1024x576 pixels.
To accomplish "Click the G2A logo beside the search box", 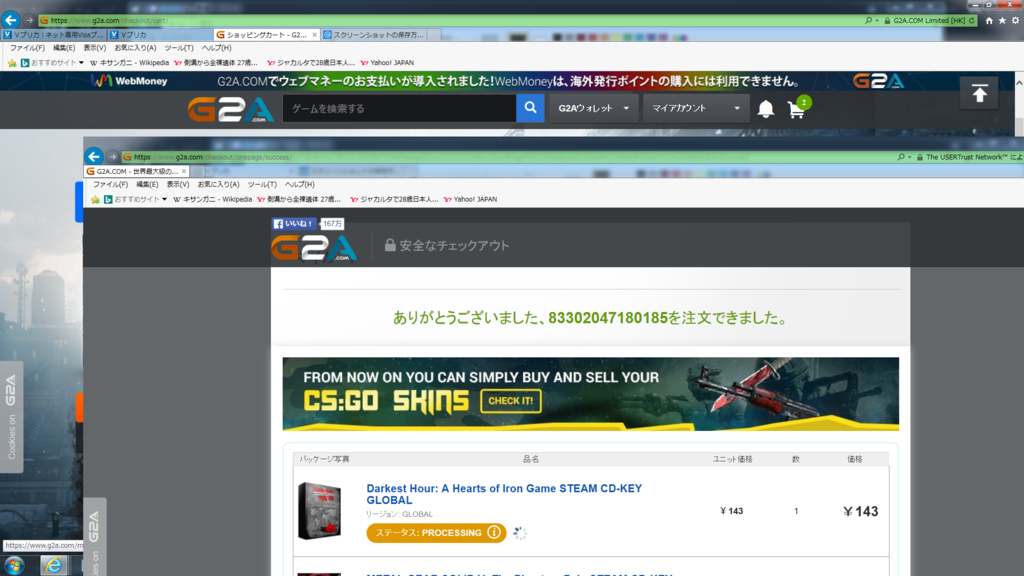I will (x=231, y=109).
